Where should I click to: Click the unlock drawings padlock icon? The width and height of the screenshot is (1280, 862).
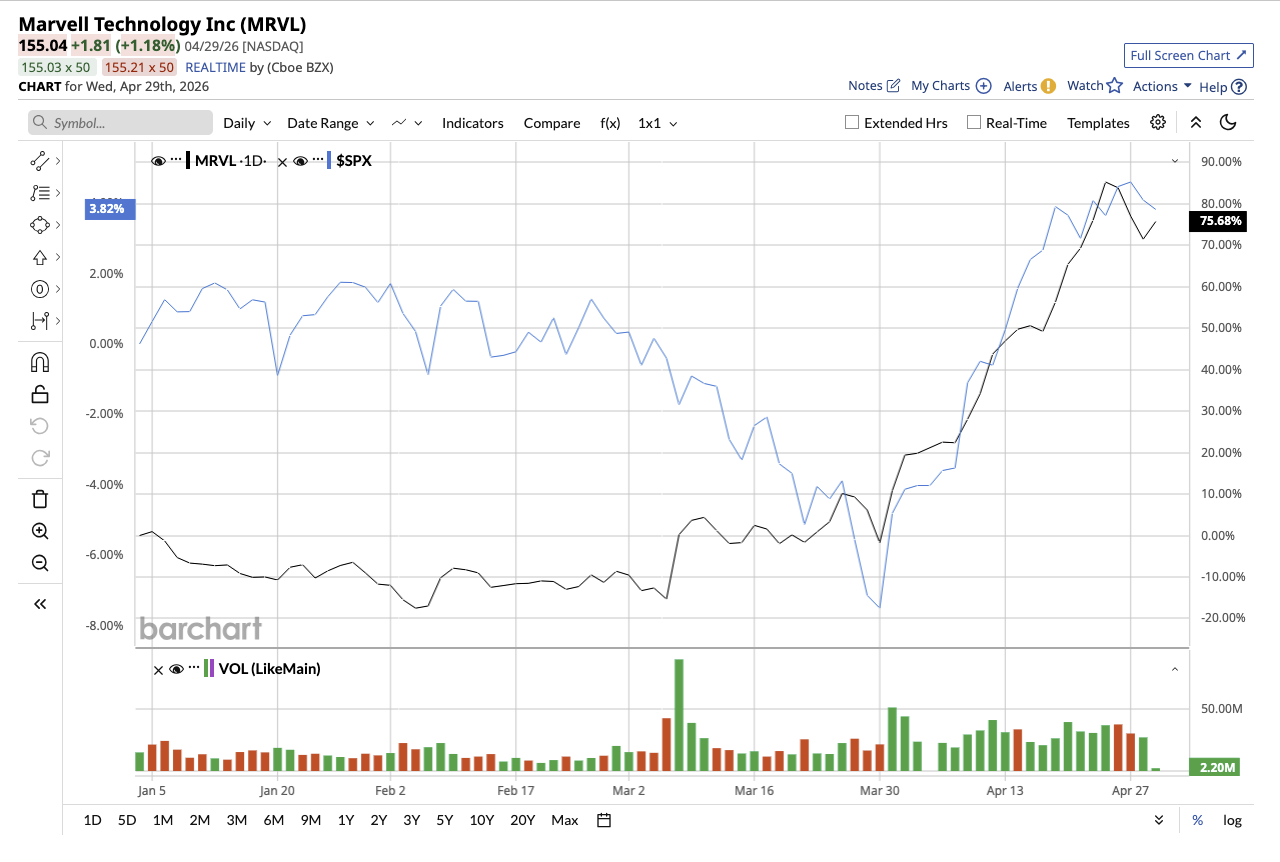40,394
